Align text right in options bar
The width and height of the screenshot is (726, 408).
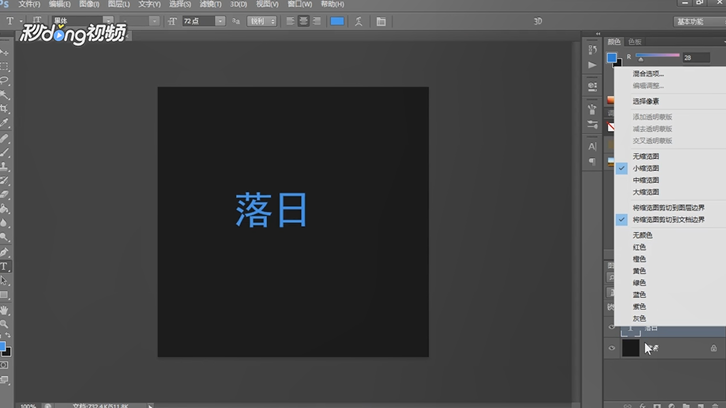(317, 21)
